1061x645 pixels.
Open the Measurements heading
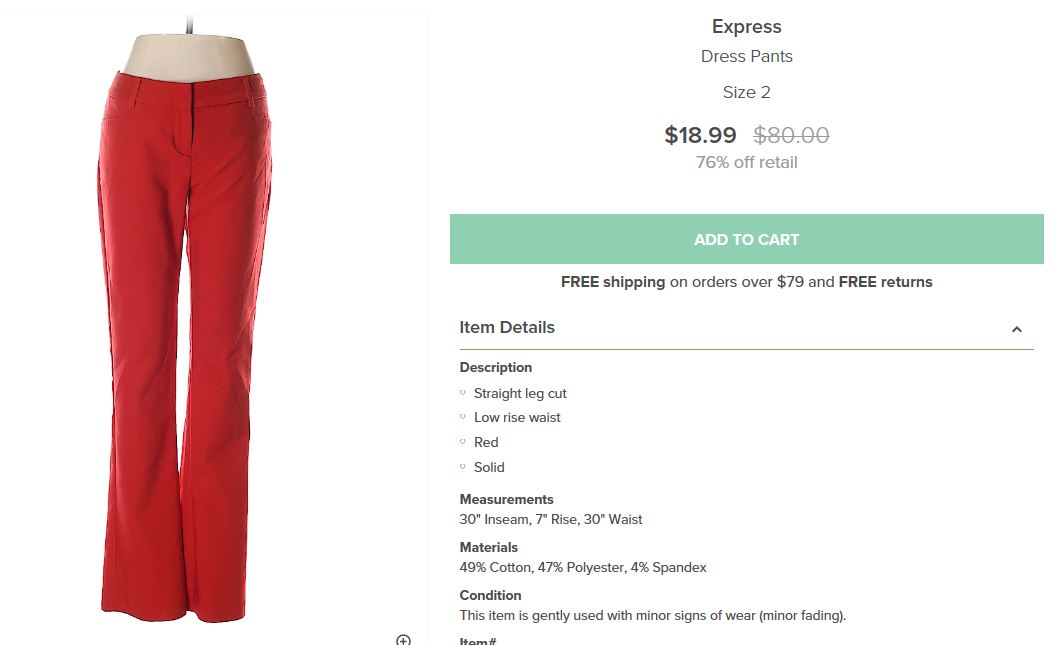506,499
